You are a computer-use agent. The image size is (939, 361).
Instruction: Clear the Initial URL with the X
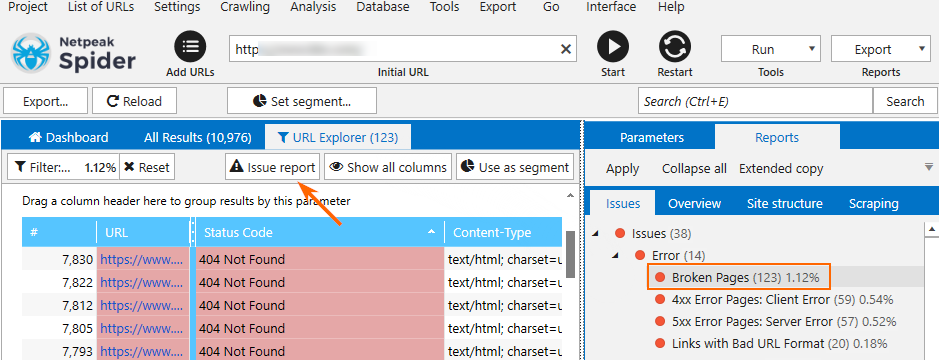point(565,49)
